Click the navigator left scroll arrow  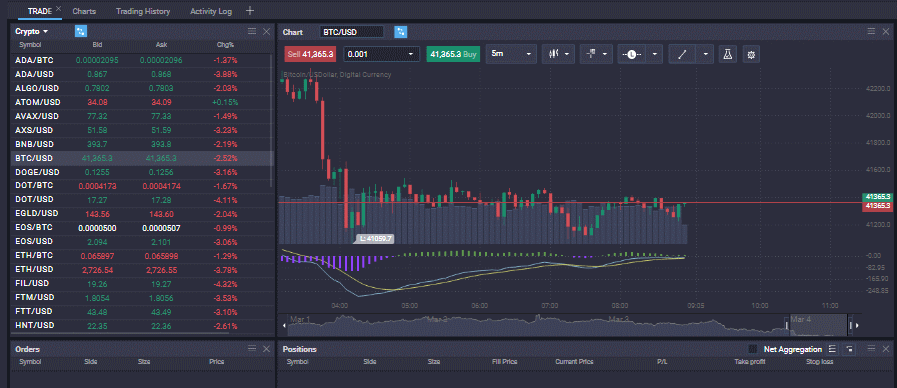click(x=284, y=326)
